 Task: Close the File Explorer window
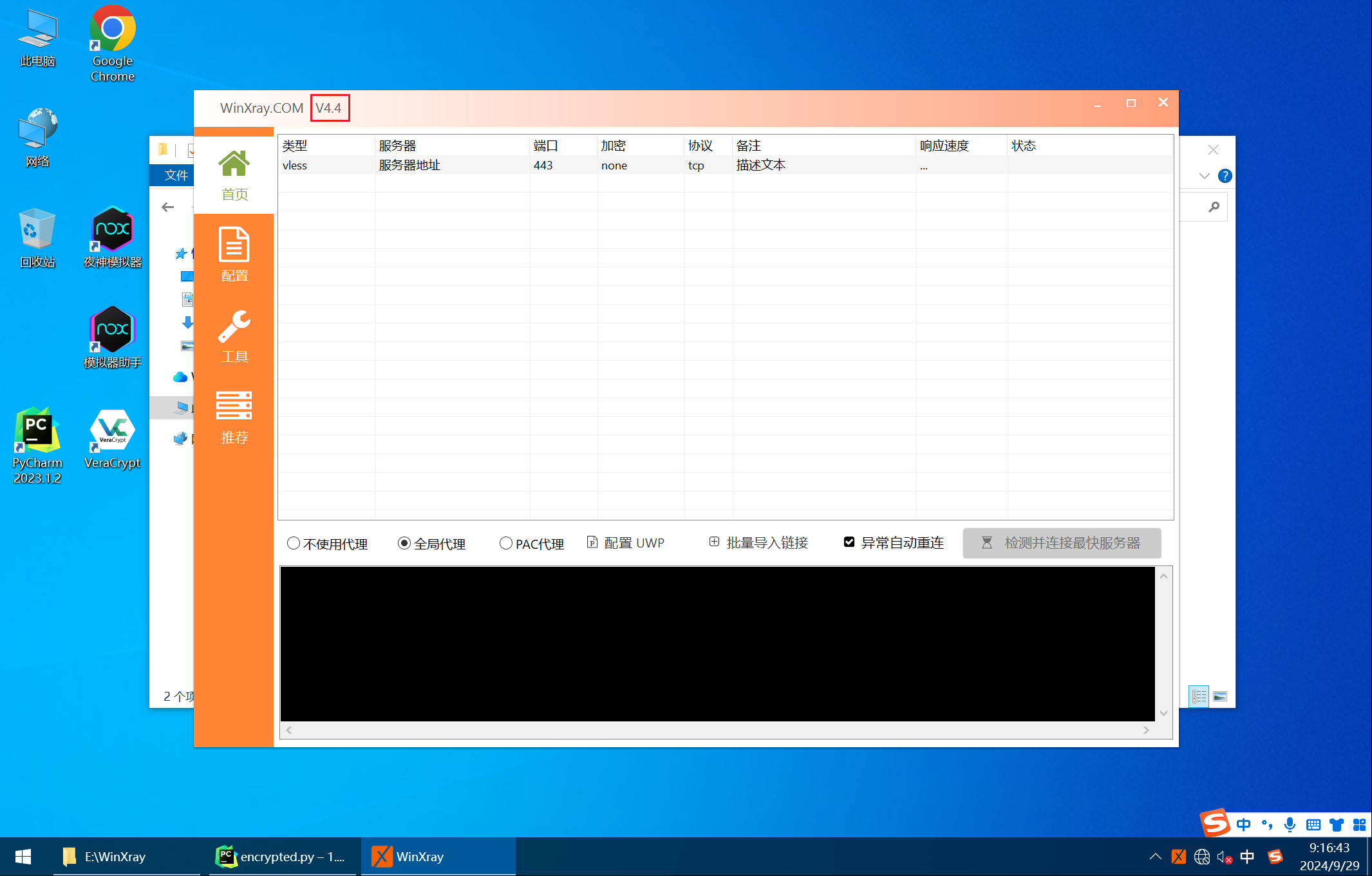1213,150
